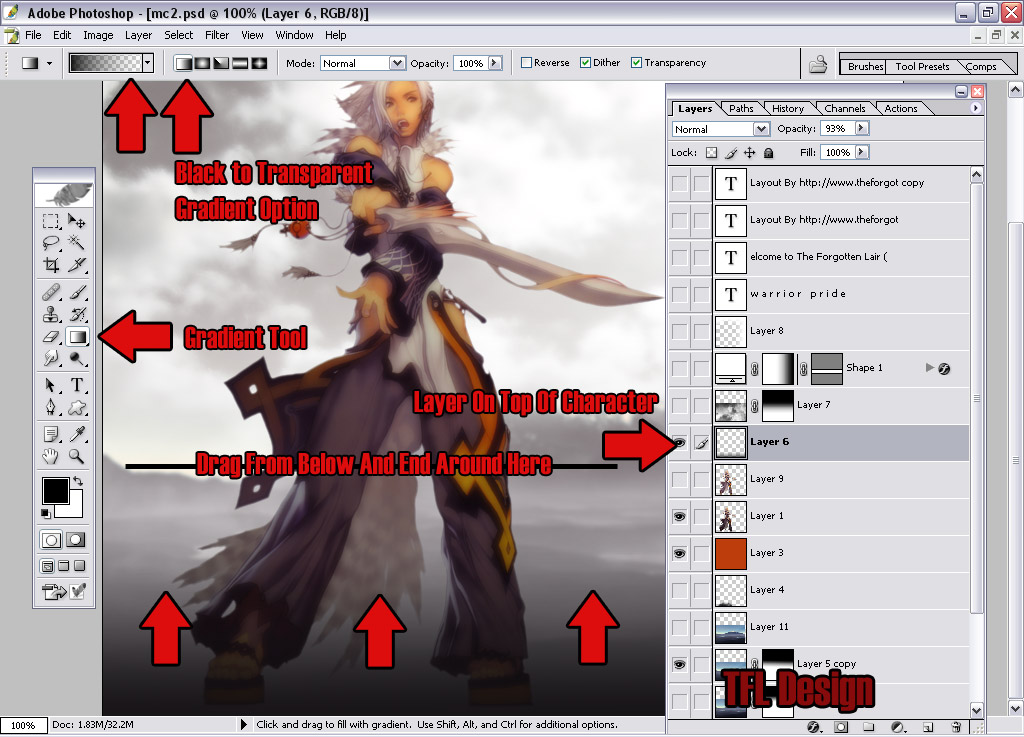Click the black foreground color swatch
Screen dimensions: 1024x737
click(x=56, y=490)
